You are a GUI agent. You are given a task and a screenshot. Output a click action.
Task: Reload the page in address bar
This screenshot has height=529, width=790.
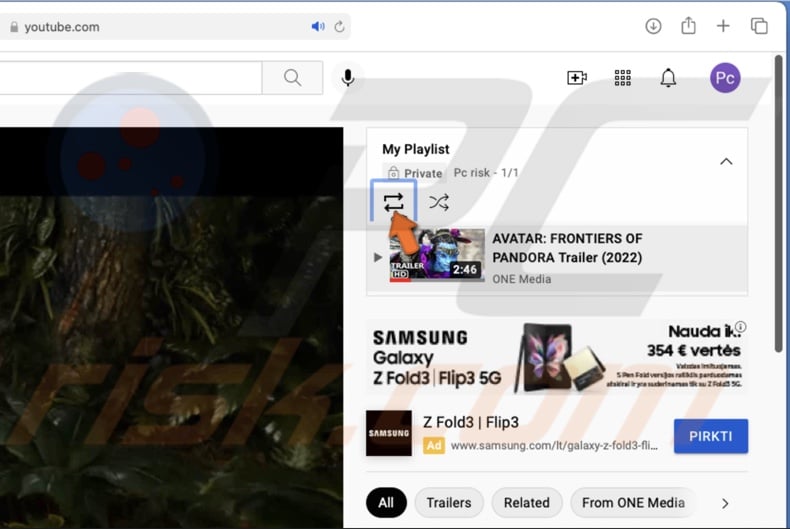click(340, 27)
